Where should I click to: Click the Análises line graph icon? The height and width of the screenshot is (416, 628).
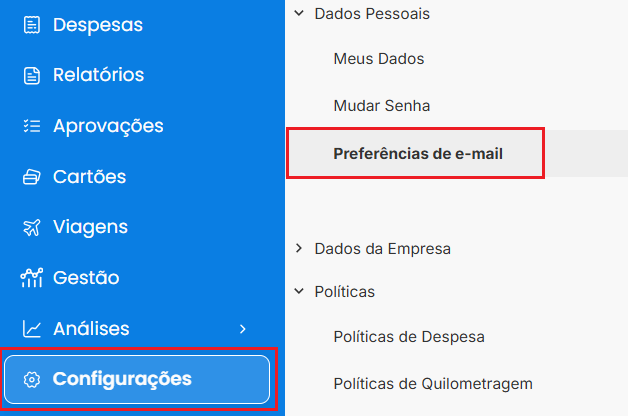click(x=32, y=329)
